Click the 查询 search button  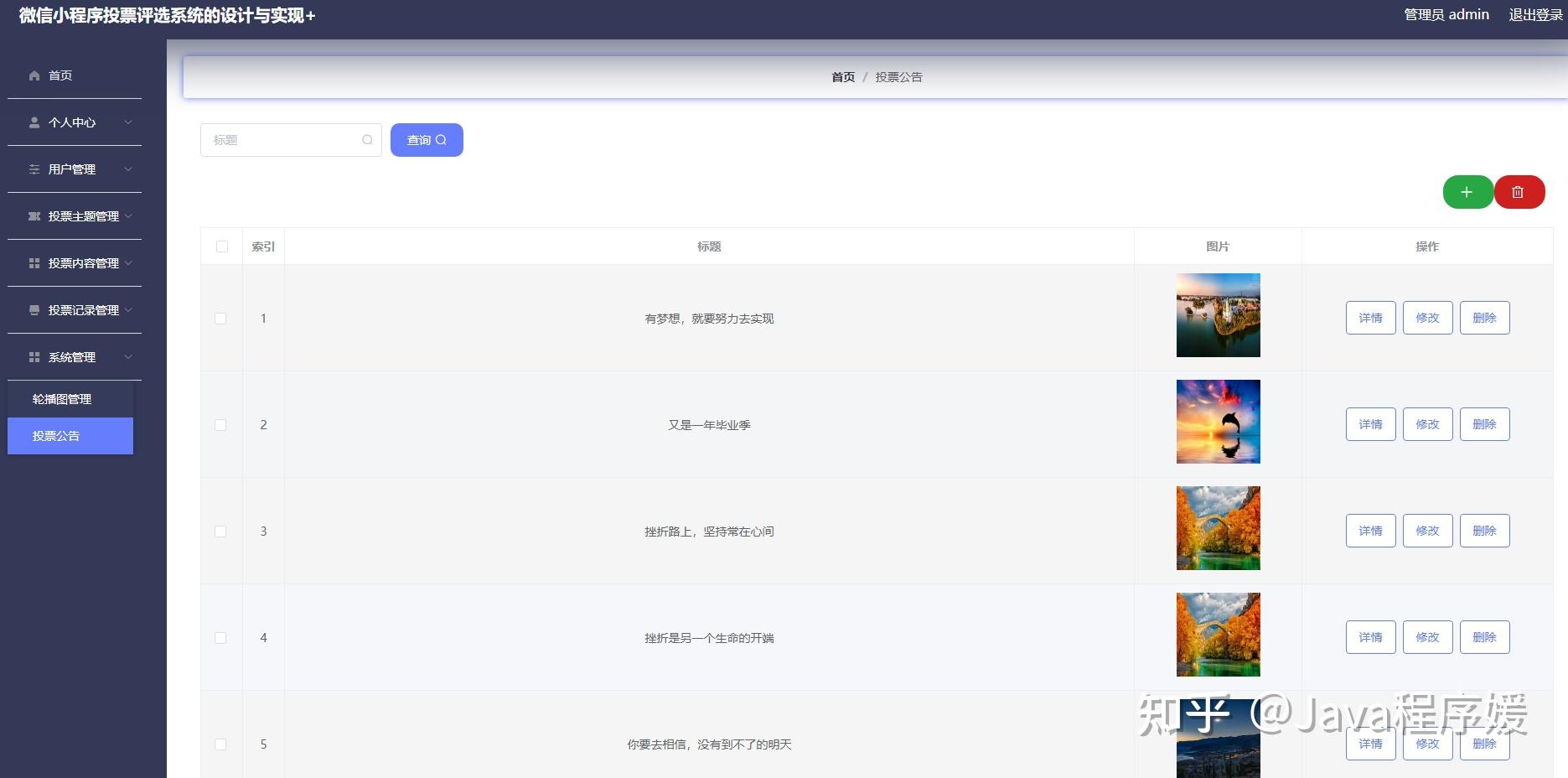tap(427, 139)
